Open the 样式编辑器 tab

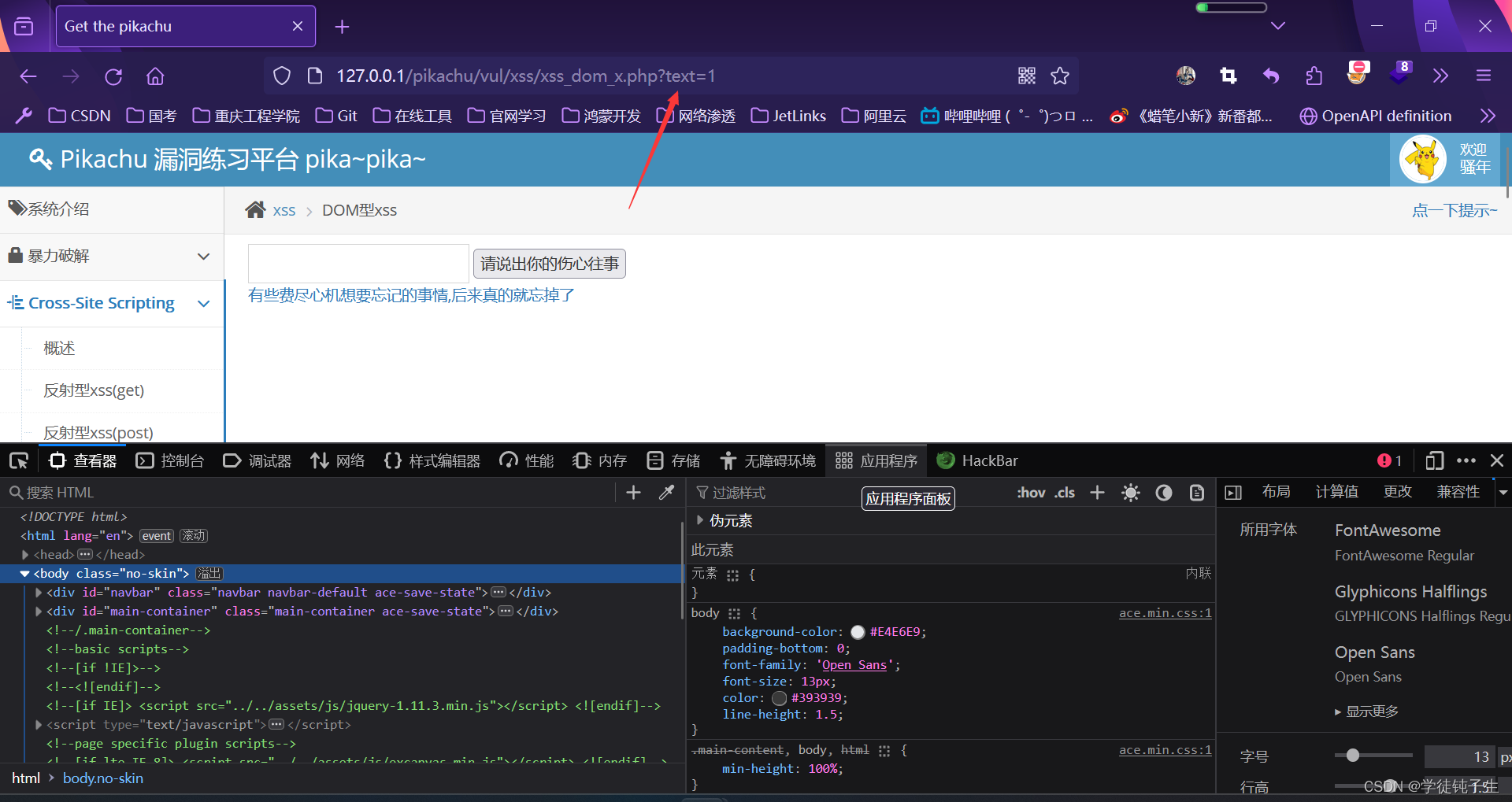tap(432, 460)
